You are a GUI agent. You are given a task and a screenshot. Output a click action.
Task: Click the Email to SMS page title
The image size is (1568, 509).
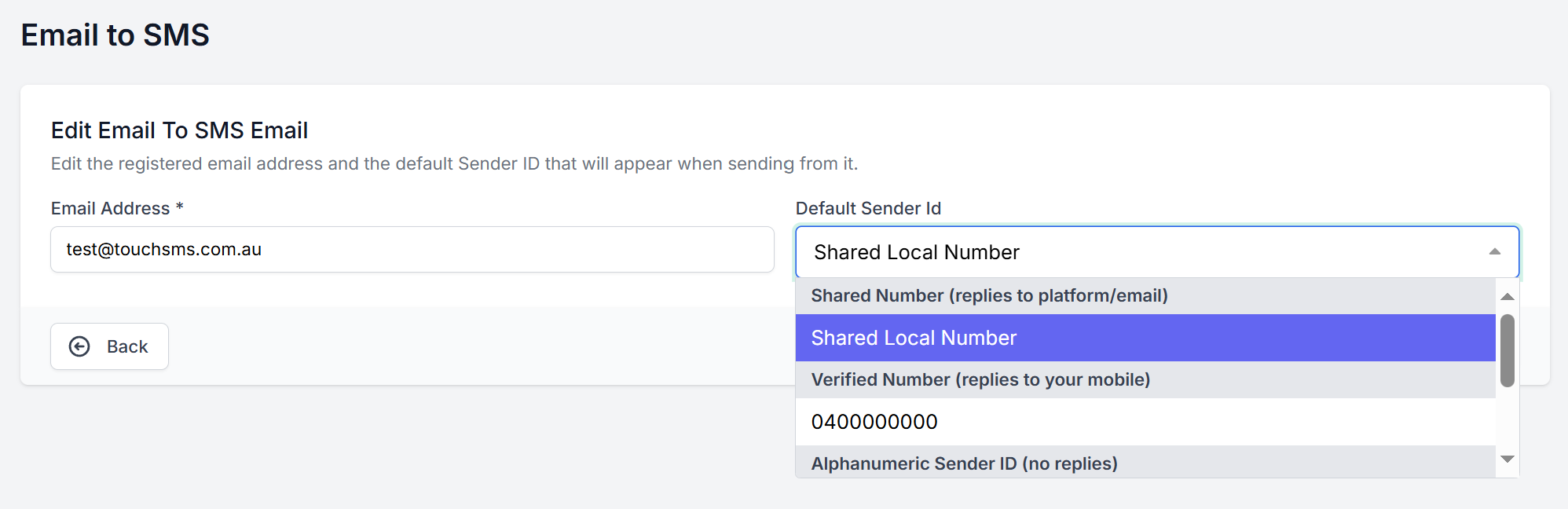115,35
